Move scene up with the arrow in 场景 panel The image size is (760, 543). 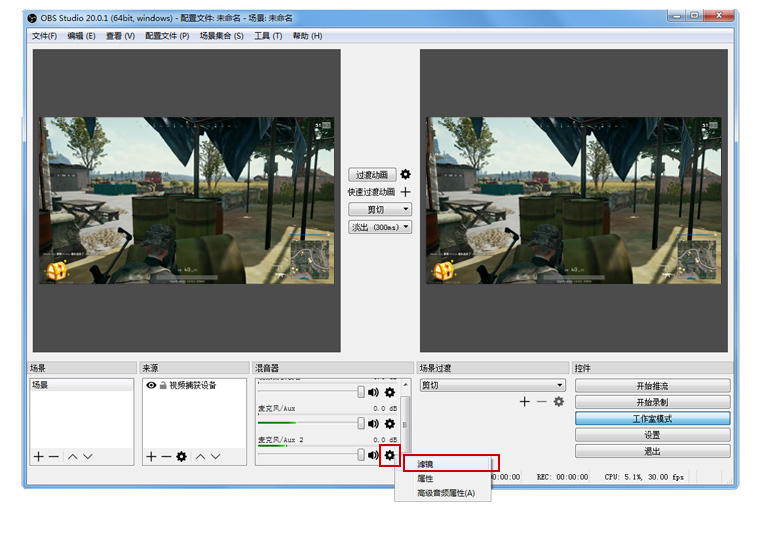pyautogui.click(x=73, y=457)
